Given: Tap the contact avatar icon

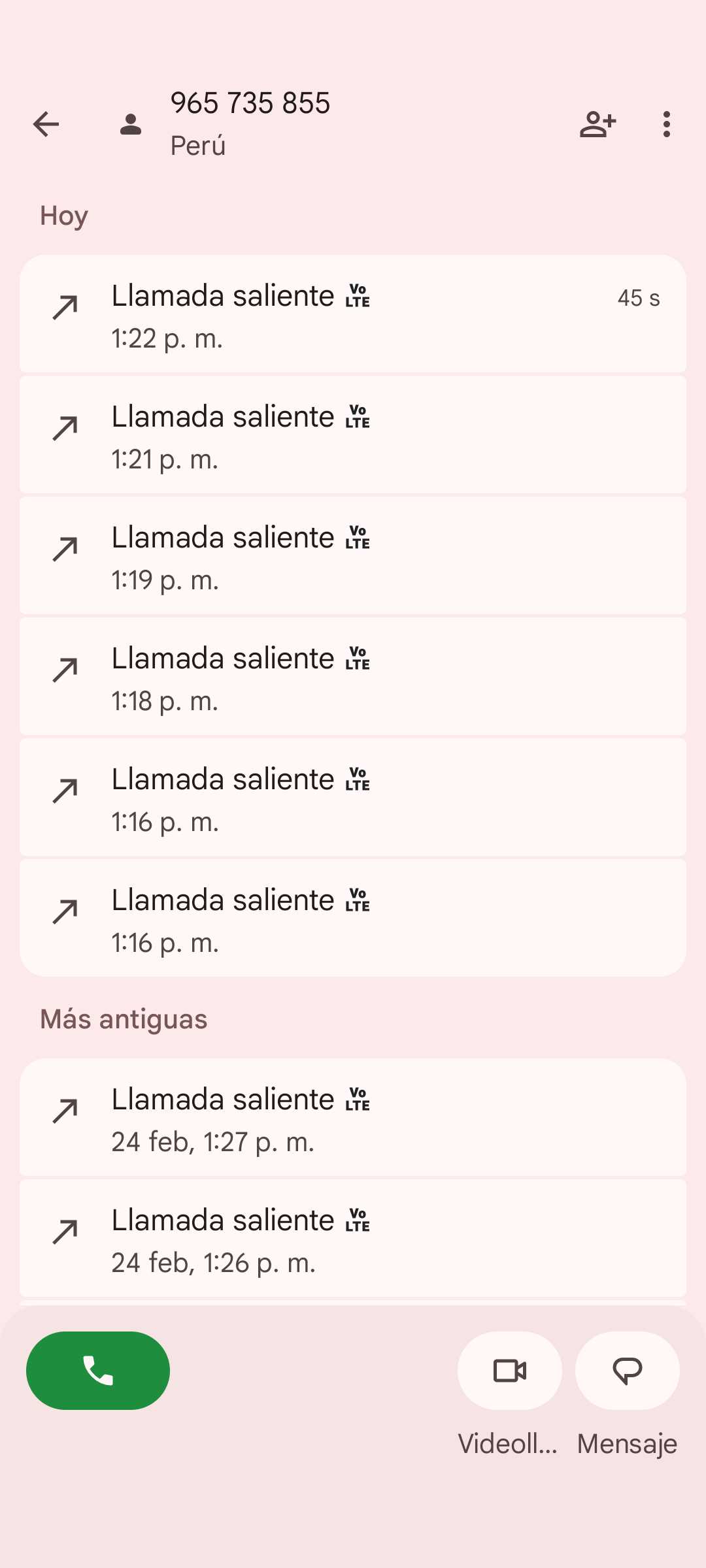Looking at the screenshot, I should tap(131, 124).
